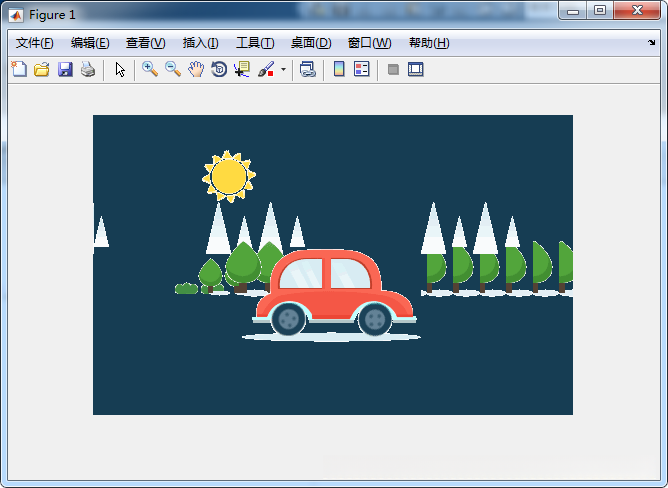Activate the Pan hand tool
The height and width of the screenshot is (488, 668).
pos(196,70)
